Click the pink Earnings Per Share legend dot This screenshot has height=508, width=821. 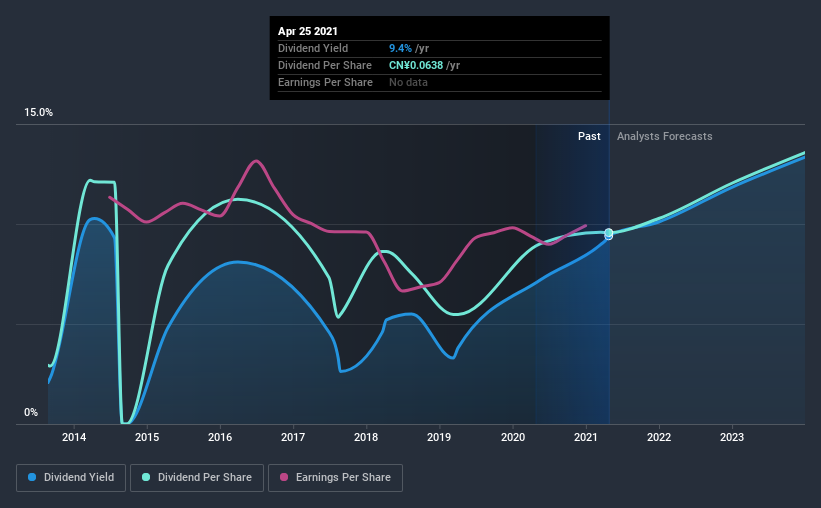284,477
